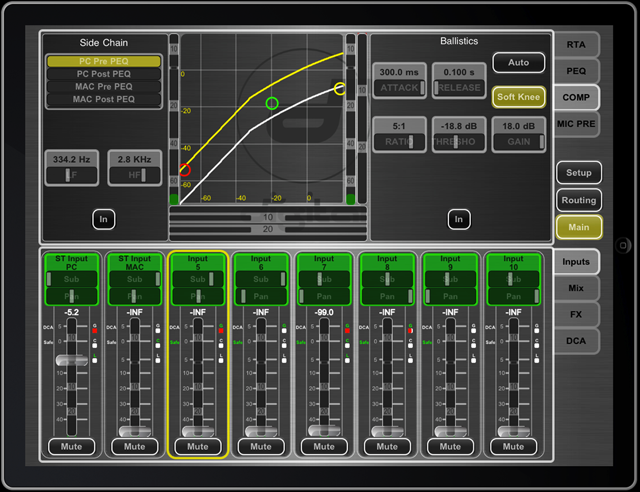Click the -5.2 level on ST Input PC
Viewport: 640px width, 492px height.
coord(71,312)
